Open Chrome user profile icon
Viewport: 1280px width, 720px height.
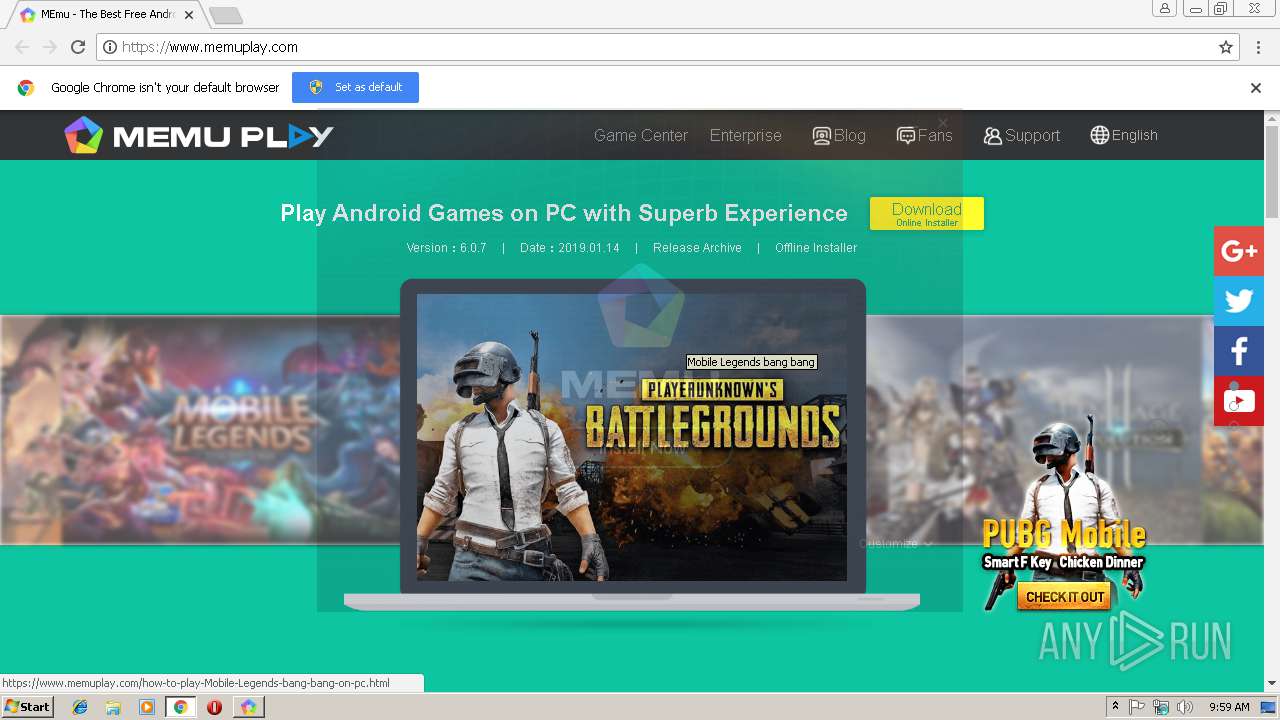1165,9
